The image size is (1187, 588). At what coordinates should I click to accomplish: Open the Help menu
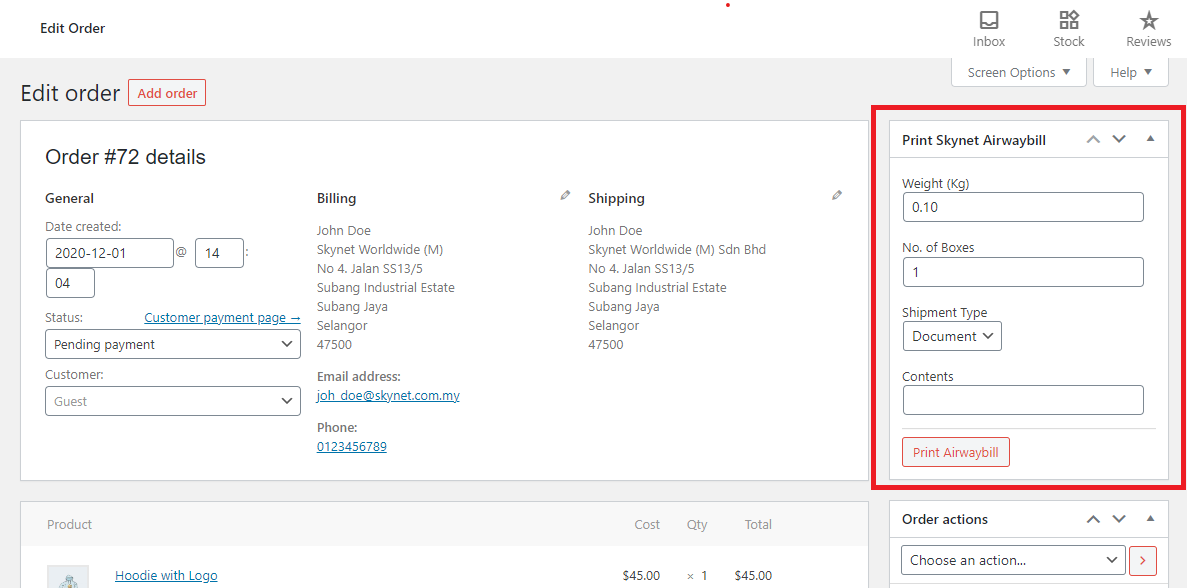[1130, 71]
